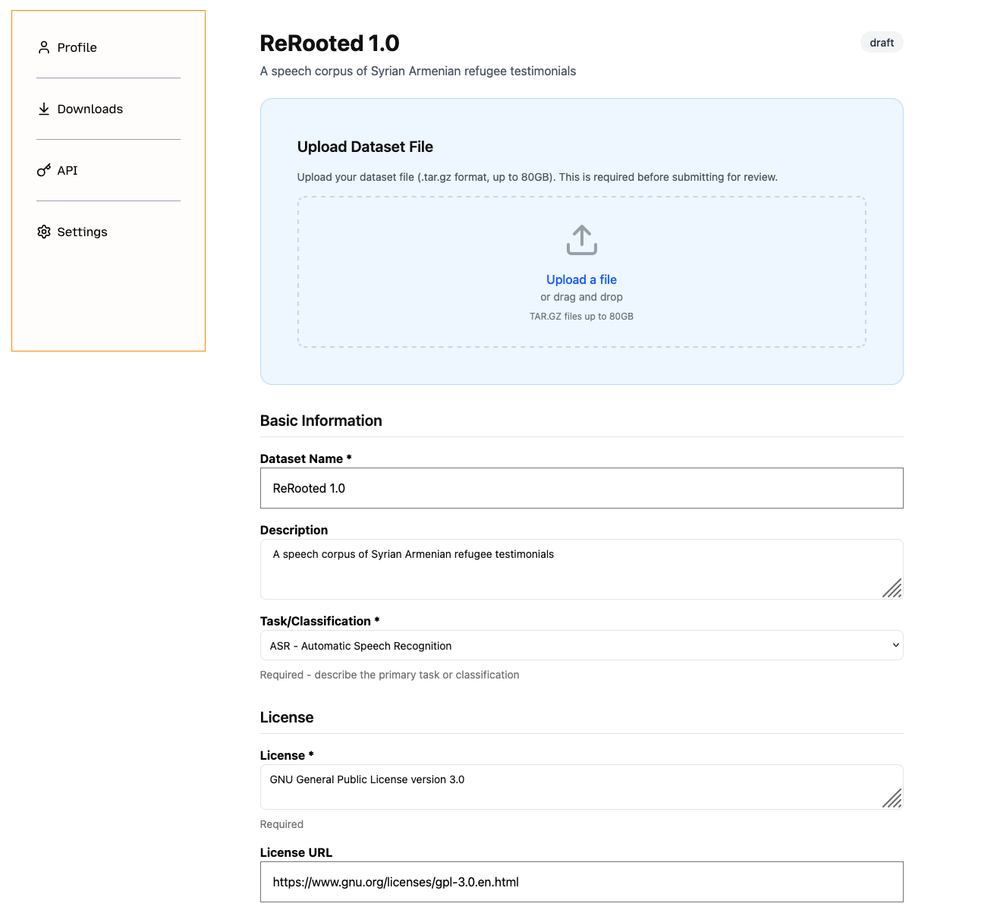The image size is (1000, 920).
Task: Click the resize handle on the Description textarea
Action: tap(893, 590)
